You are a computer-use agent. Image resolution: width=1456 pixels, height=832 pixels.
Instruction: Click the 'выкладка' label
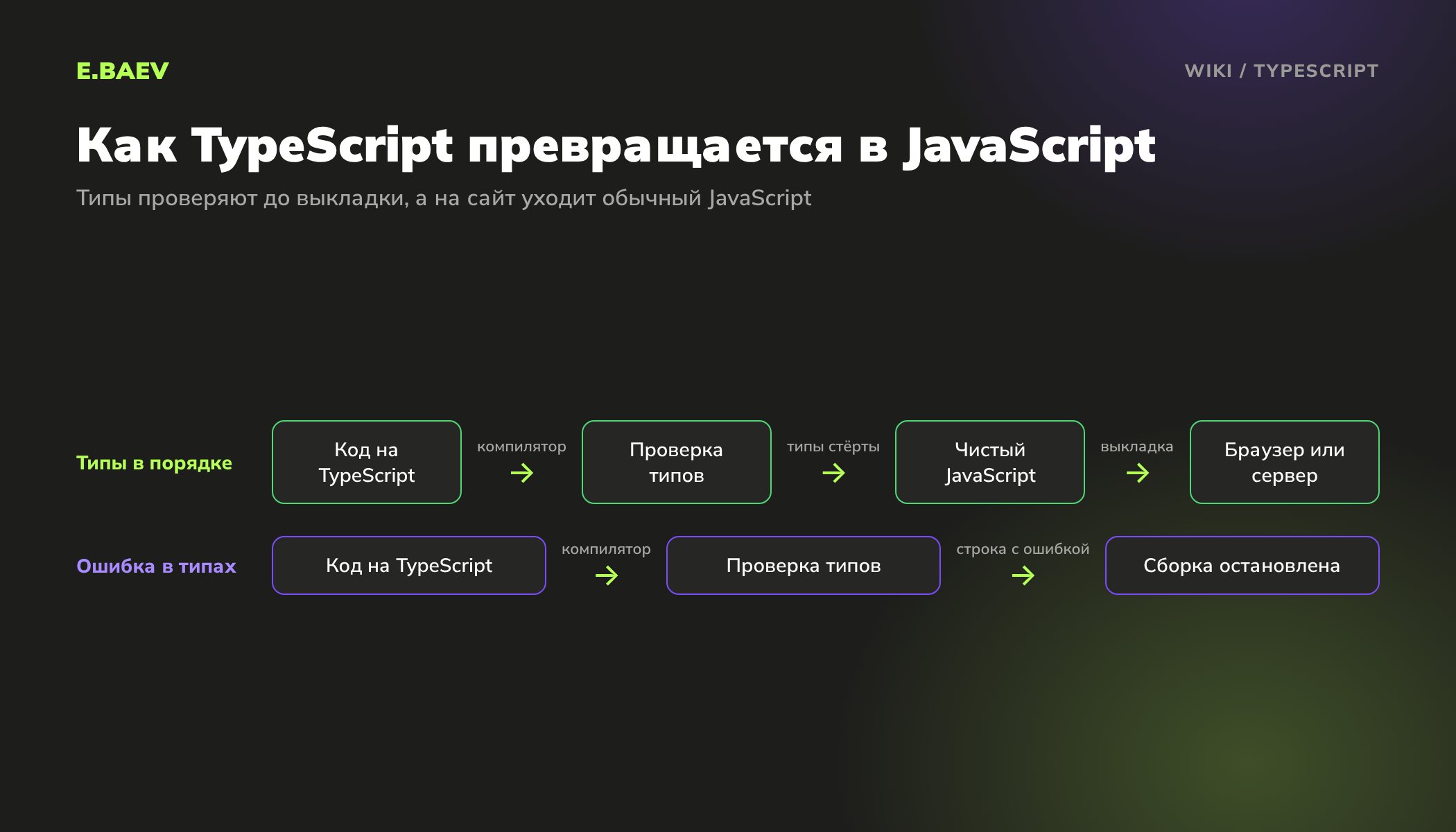[1137, 447]
